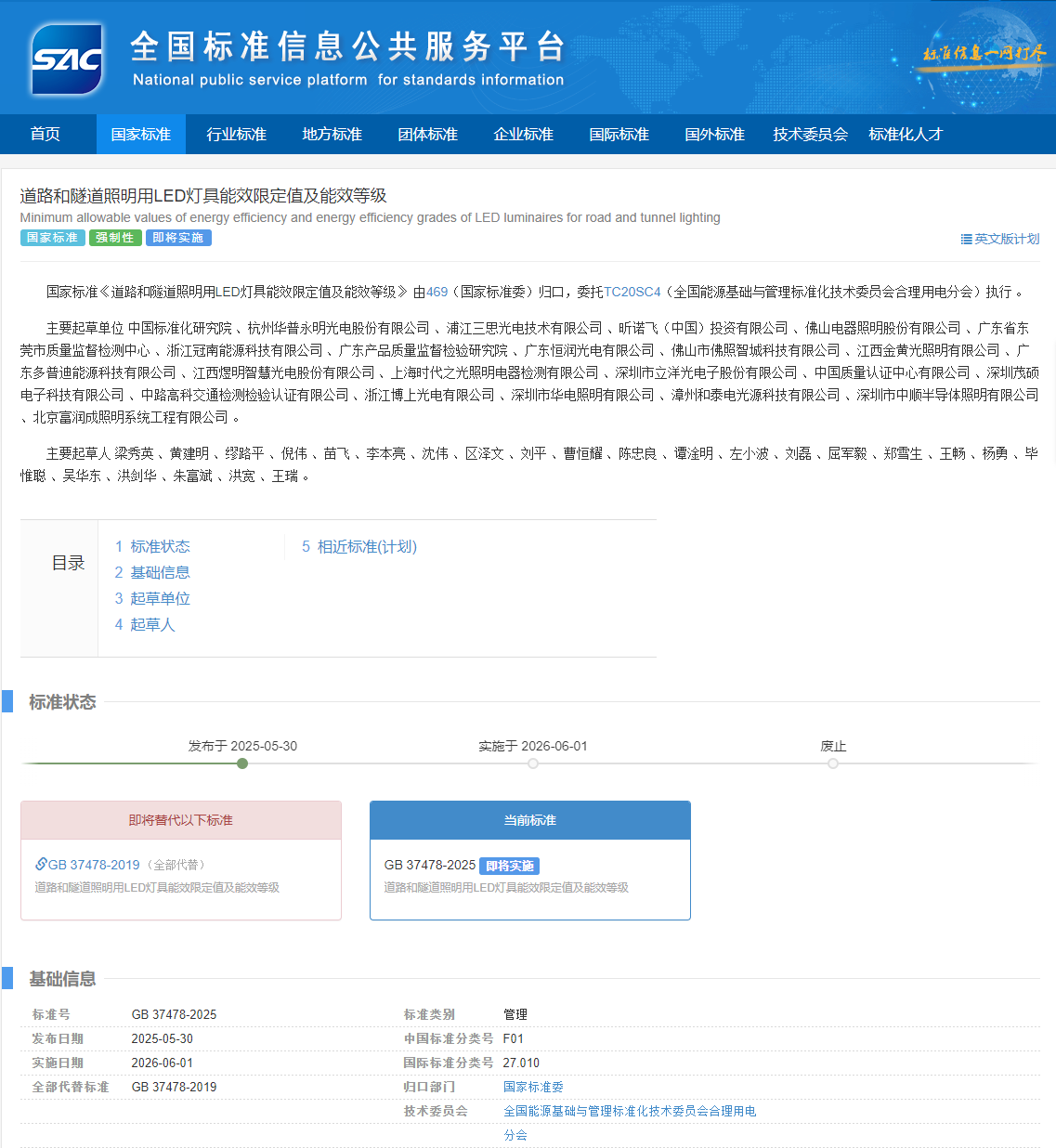Open the TC20SC4 committee link
The image size is (1056, 1148).
632,292
